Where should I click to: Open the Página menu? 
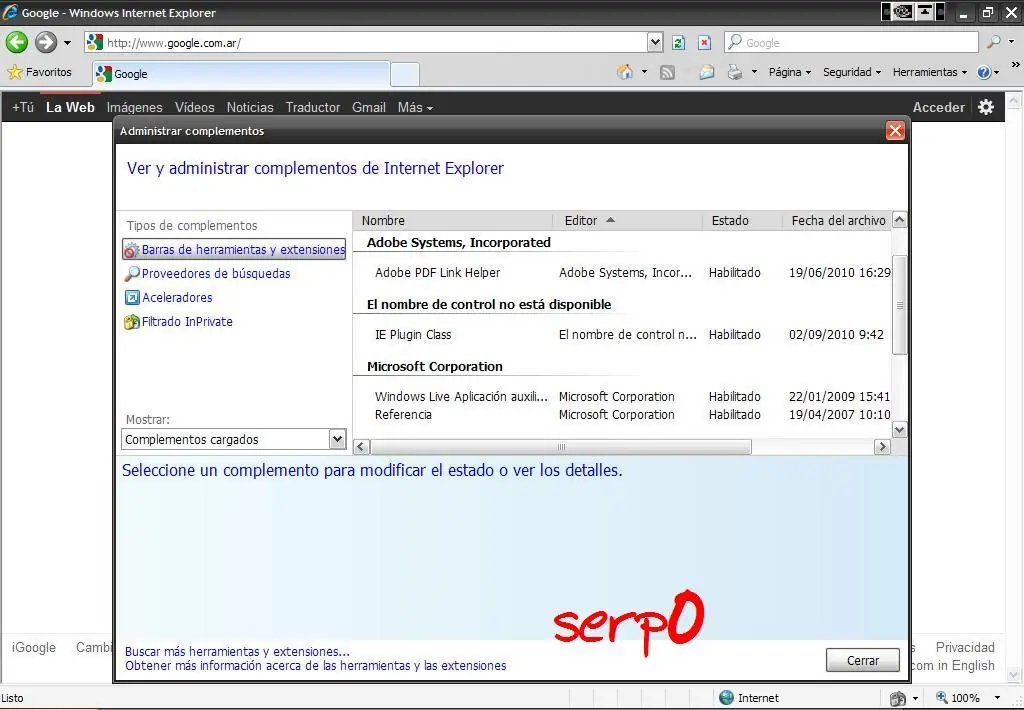click(x=790, y=72)
